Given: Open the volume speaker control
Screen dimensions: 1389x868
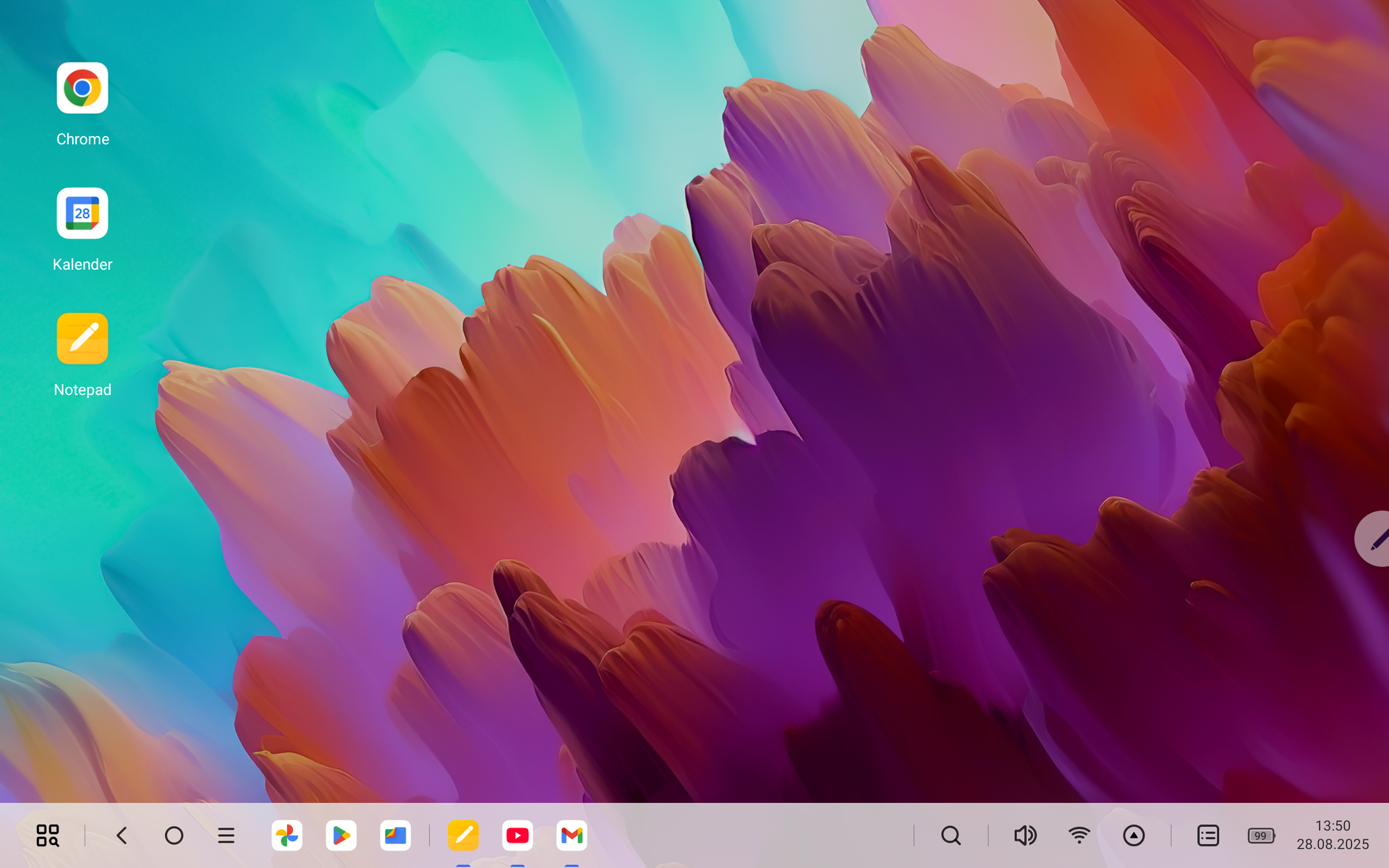Looking at the screenshot, I should (1024, 835).
